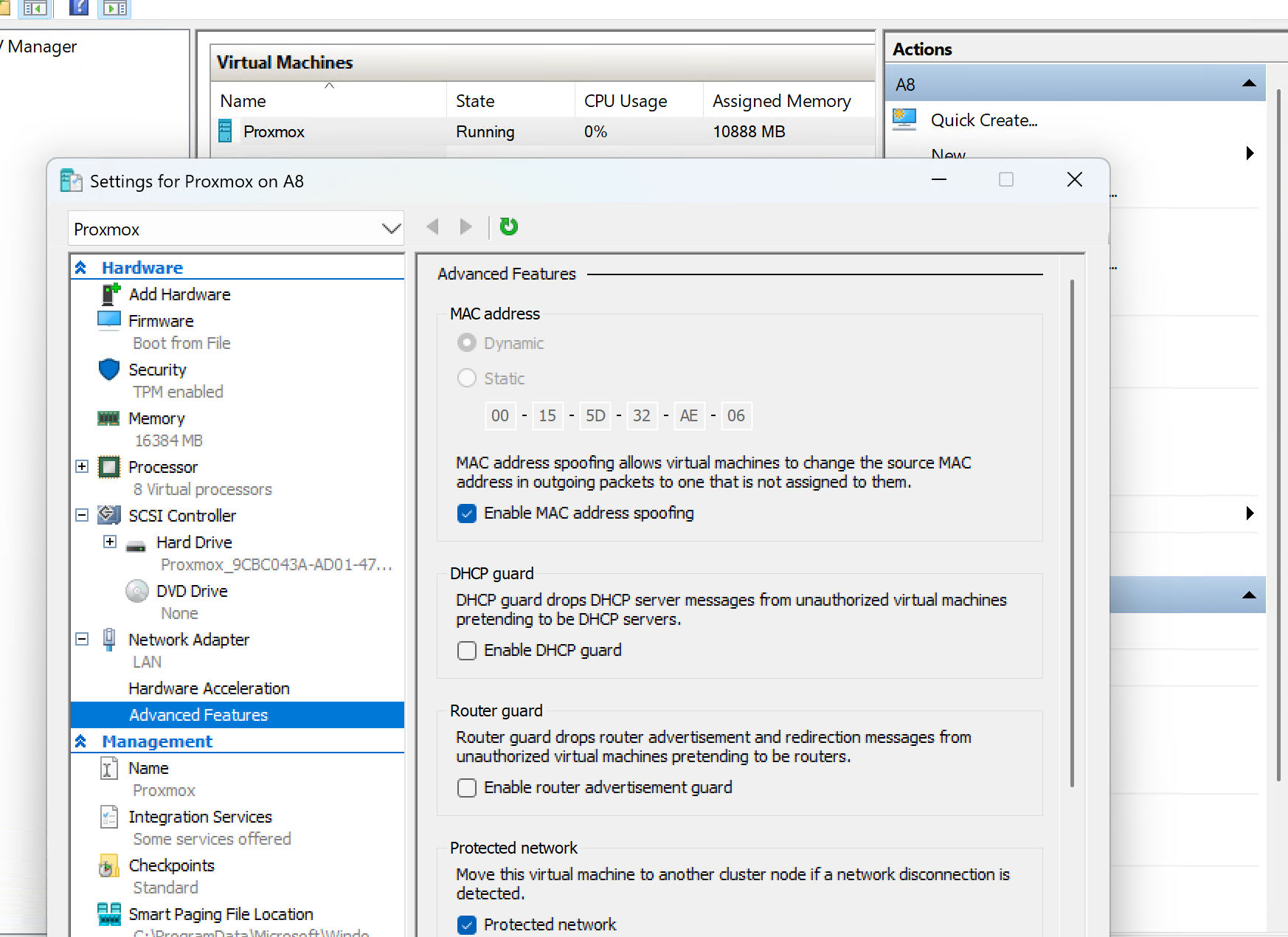The height and width of the screenshot is (937, 1288).
Task: Expand the Processor tree node
Action: 82,466
